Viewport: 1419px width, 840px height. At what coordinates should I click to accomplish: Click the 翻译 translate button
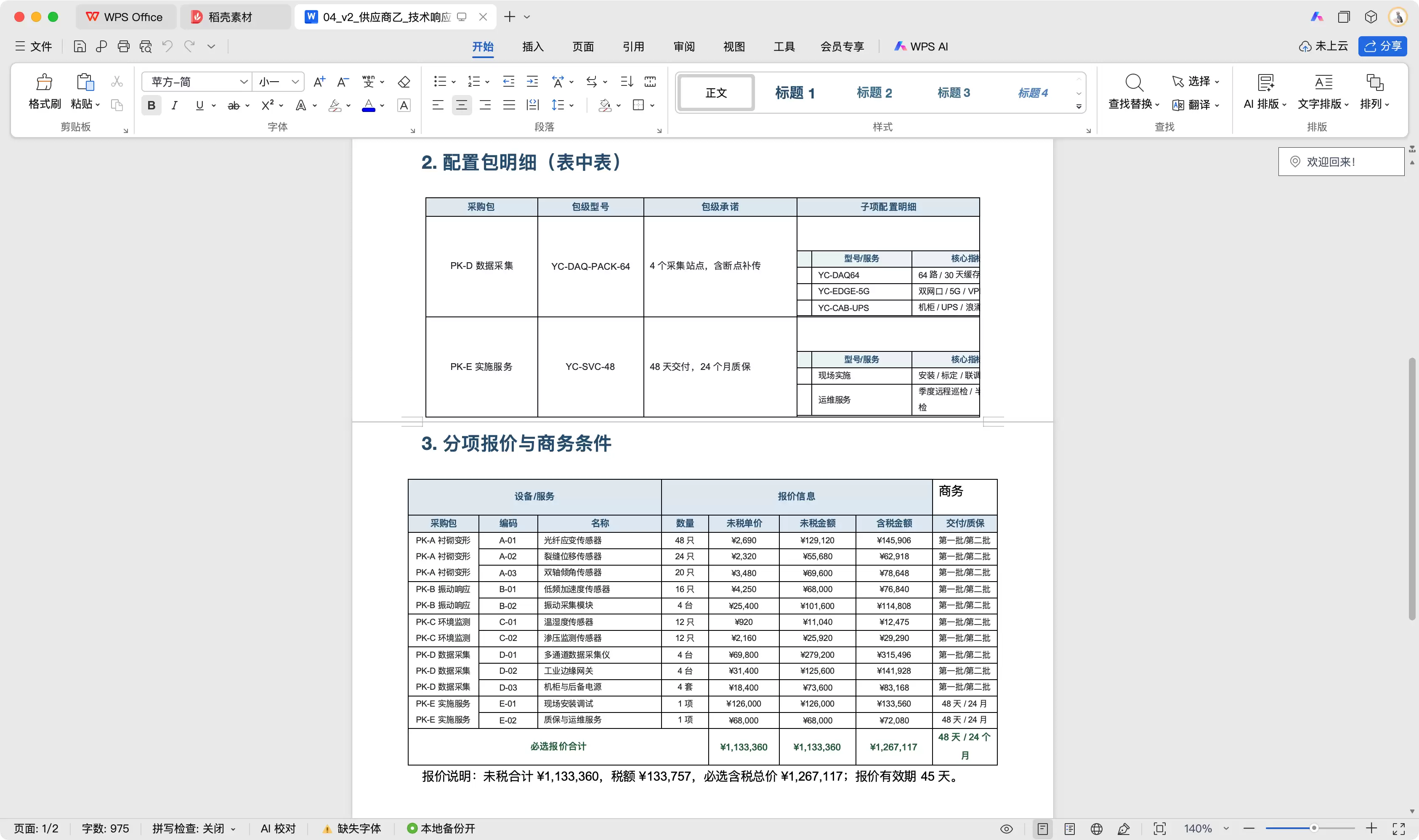(x=1196, y=105)
